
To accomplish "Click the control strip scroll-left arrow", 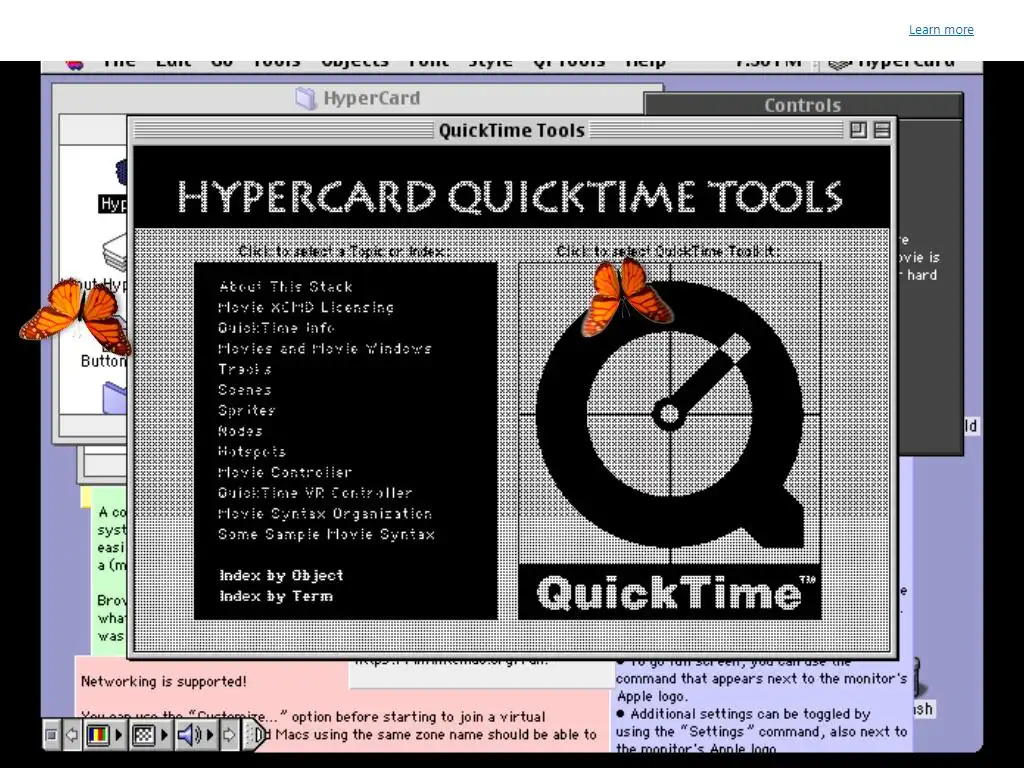I will click(72, 735).
